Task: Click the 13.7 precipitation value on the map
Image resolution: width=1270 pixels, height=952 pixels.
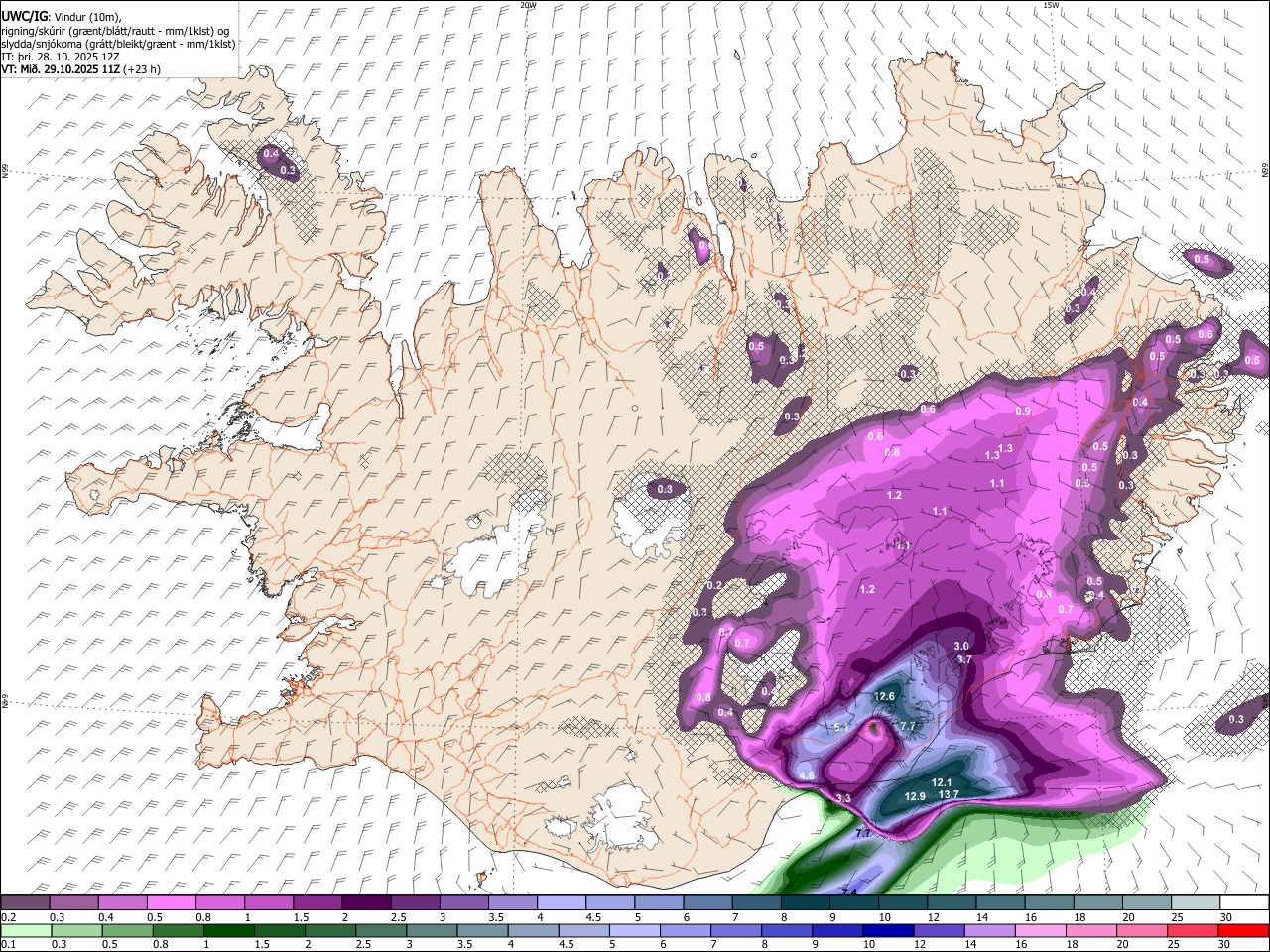Action: [949, 794]
